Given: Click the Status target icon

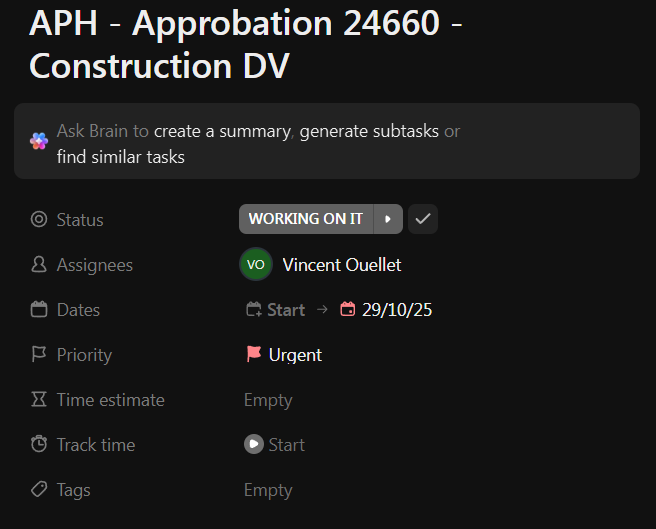Looking at the screenshot, I should [x=39, y=219].
